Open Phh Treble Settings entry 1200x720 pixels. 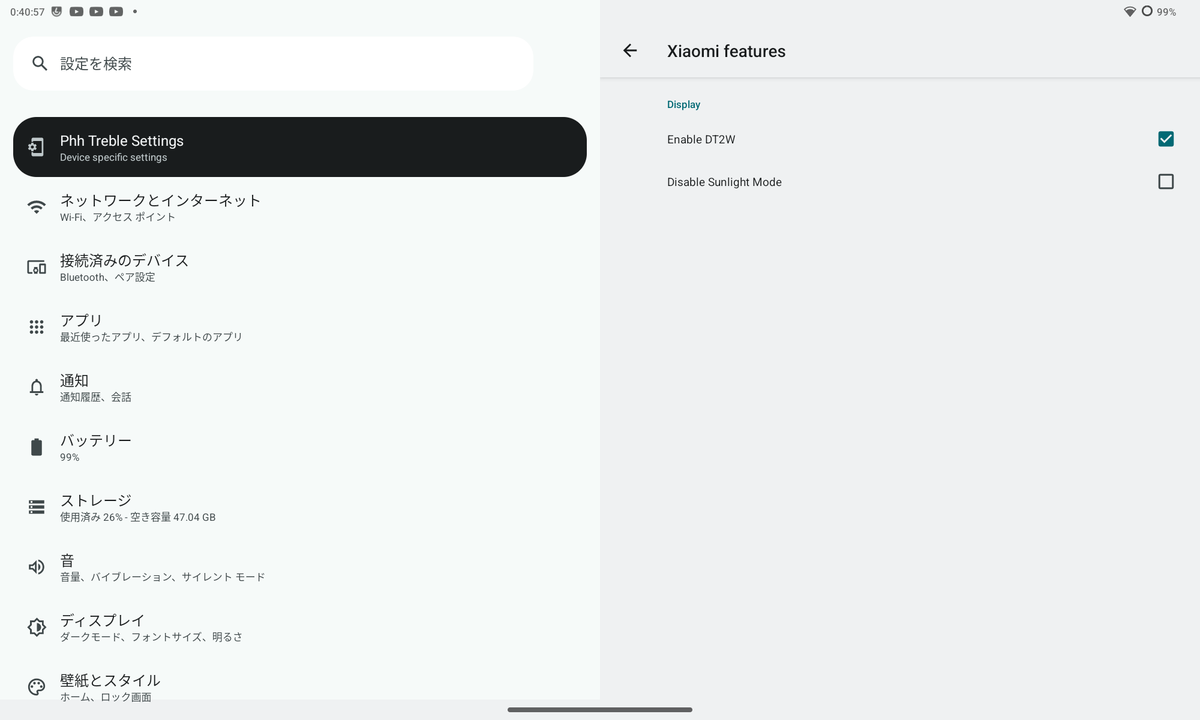(x=300, y=147)
